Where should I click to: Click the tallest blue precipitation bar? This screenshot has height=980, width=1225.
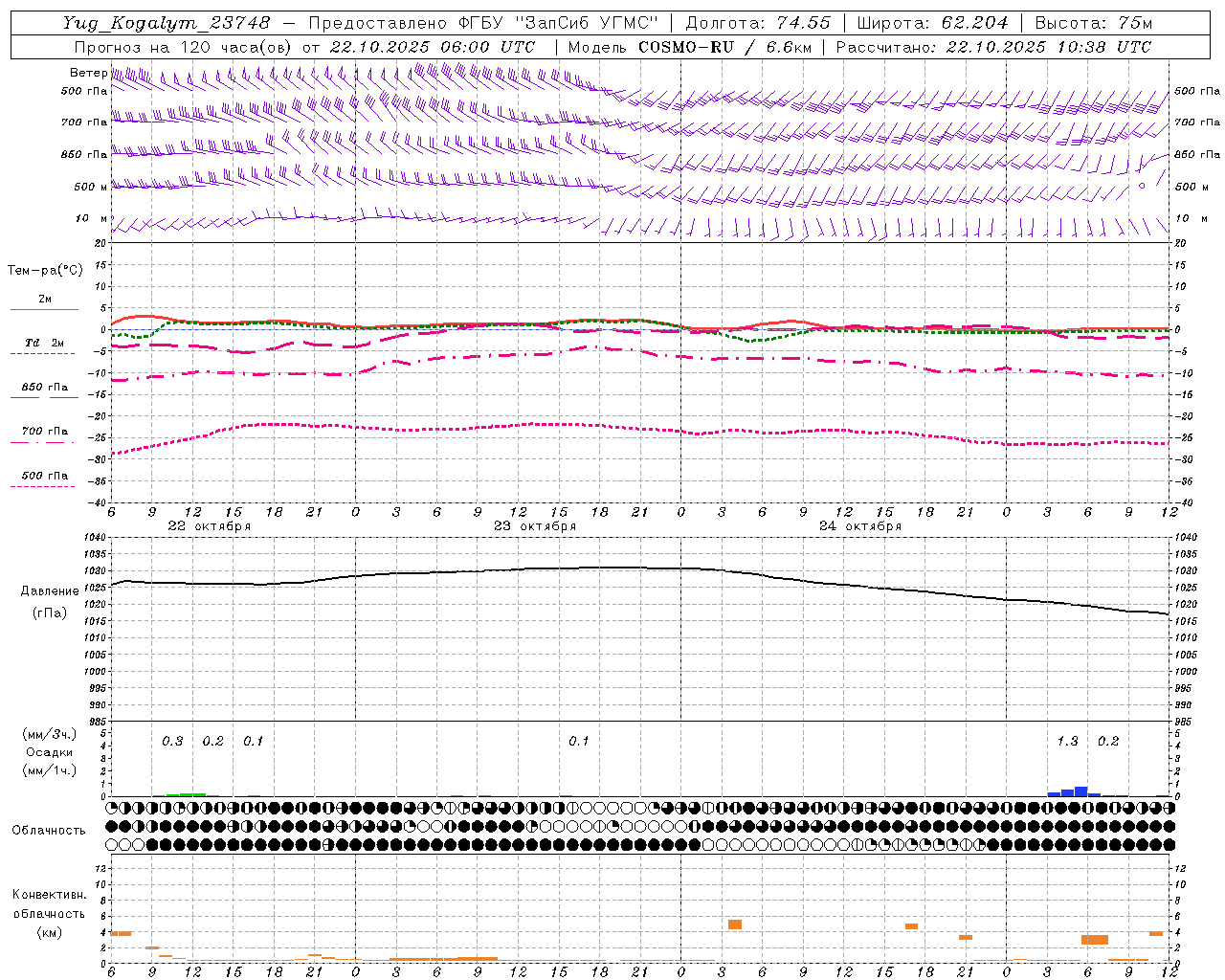(x=1080, y=791)
